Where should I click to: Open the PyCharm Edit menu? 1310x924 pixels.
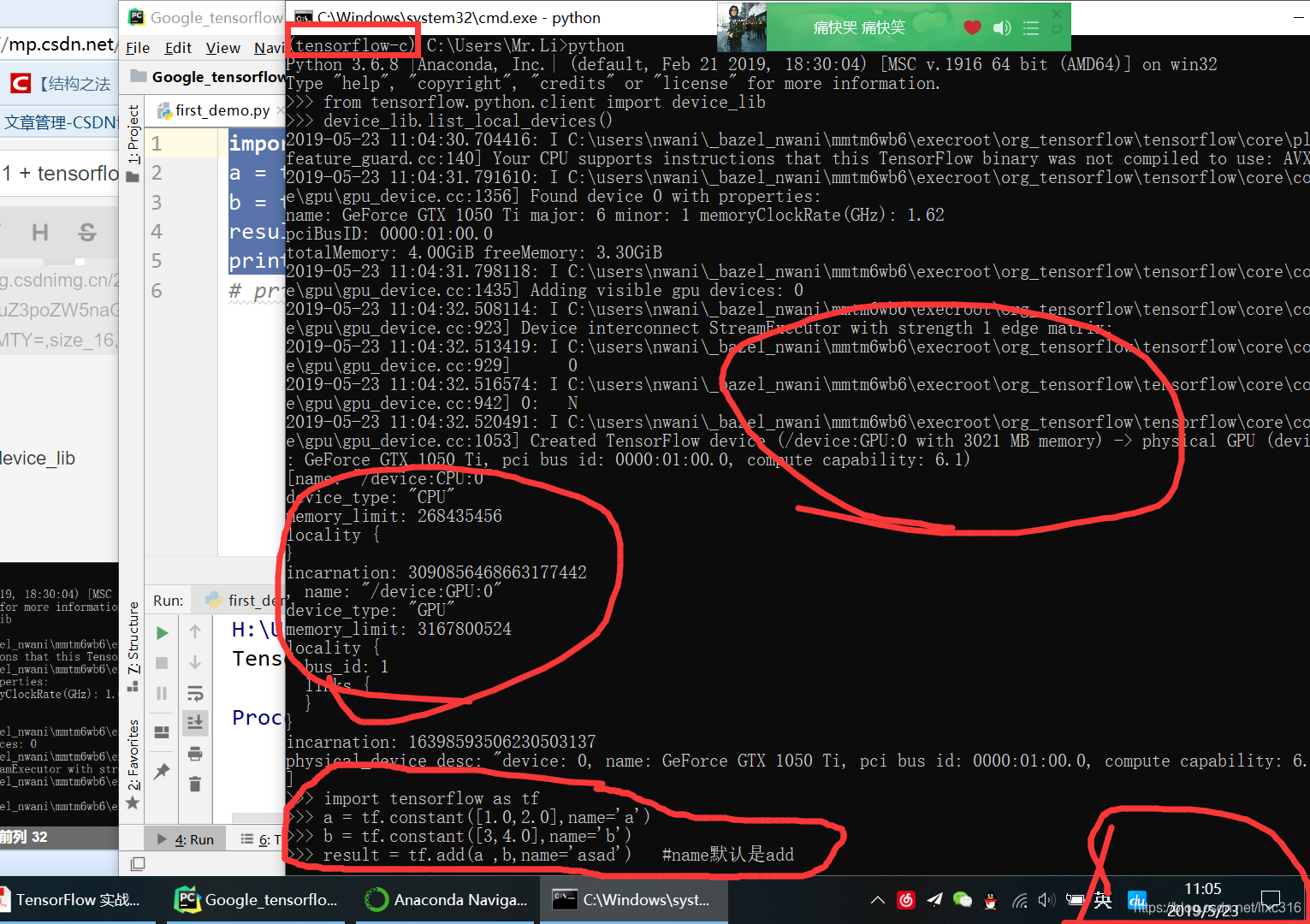click(178, 48)
